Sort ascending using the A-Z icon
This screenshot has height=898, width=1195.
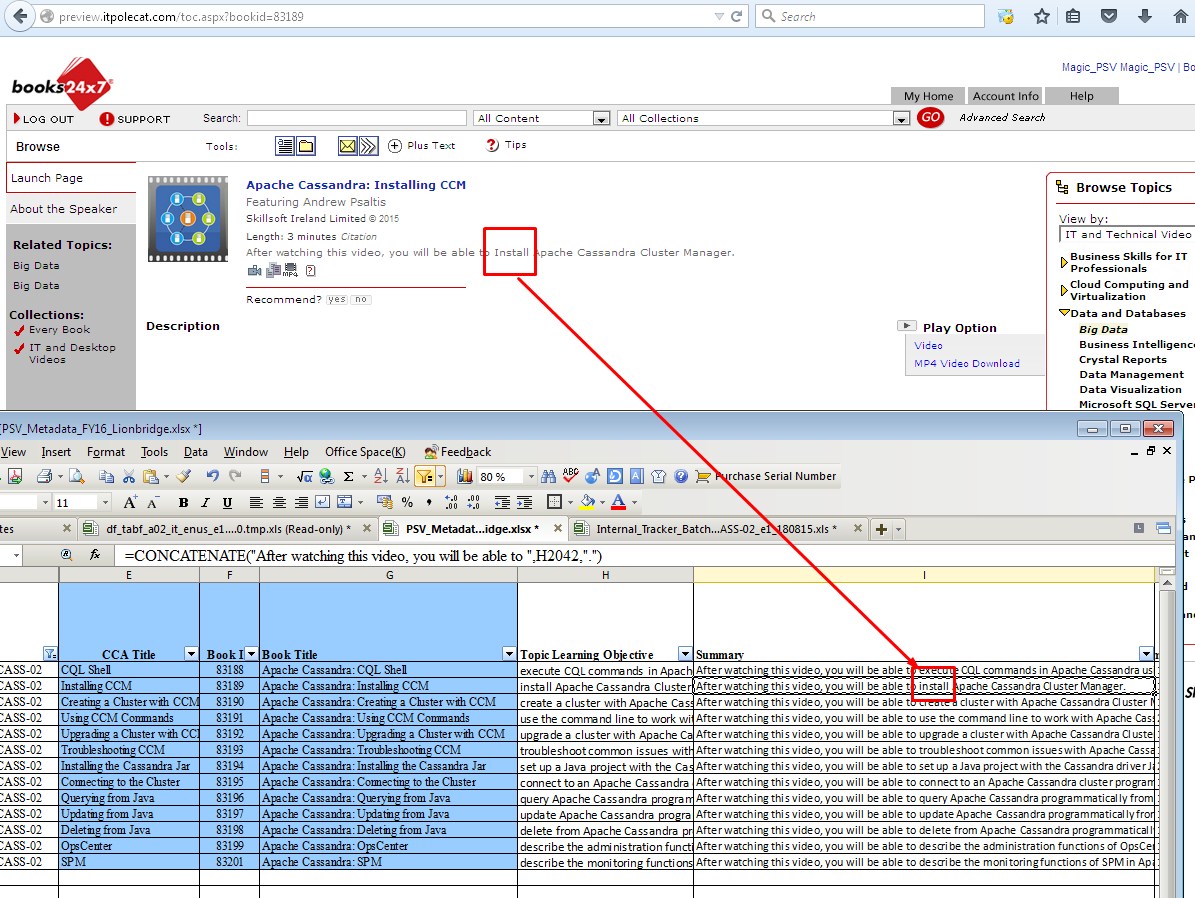click(381, 476)
